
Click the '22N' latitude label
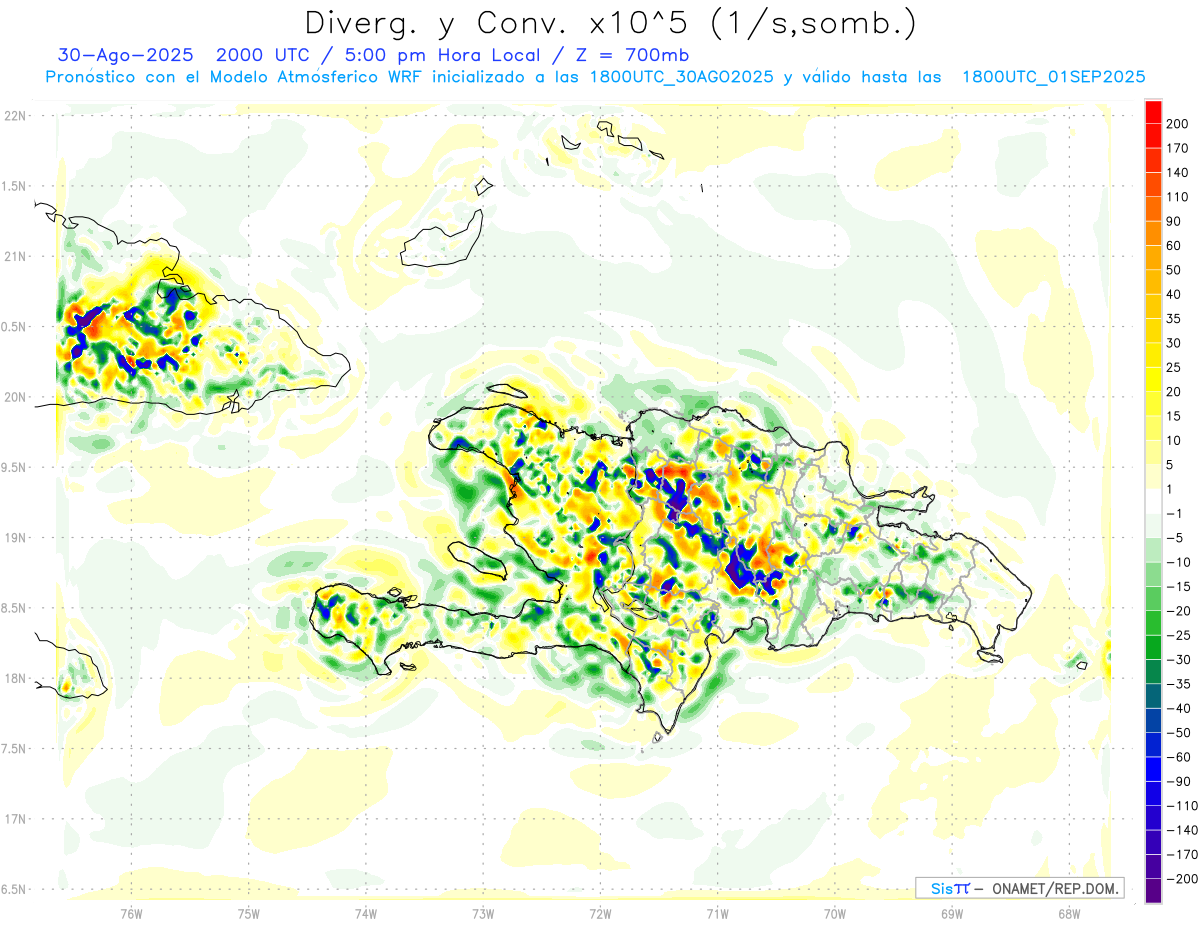(16, 116)
